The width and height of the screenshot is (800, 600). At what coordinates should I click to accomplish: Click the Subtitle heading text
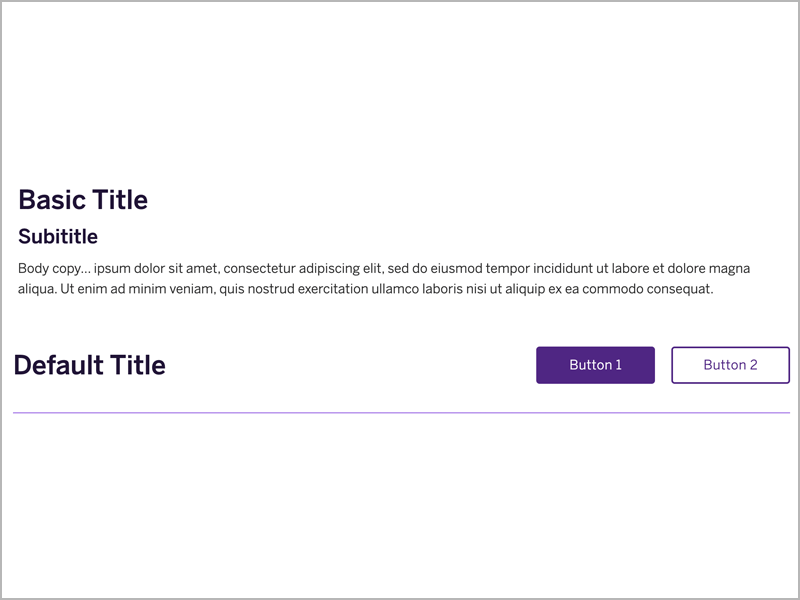(x=58, y=237)
